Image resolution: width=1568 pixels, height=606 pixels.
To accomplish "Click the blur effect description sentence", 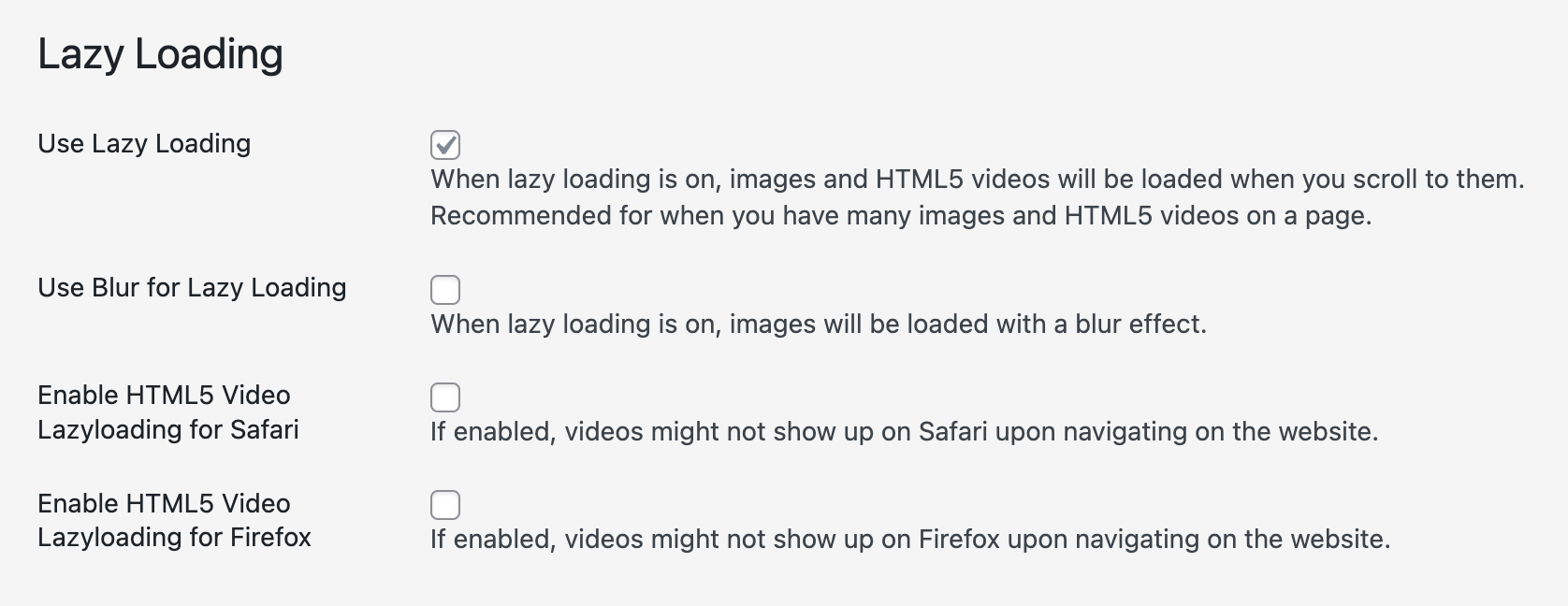I will tap(818, 325).
